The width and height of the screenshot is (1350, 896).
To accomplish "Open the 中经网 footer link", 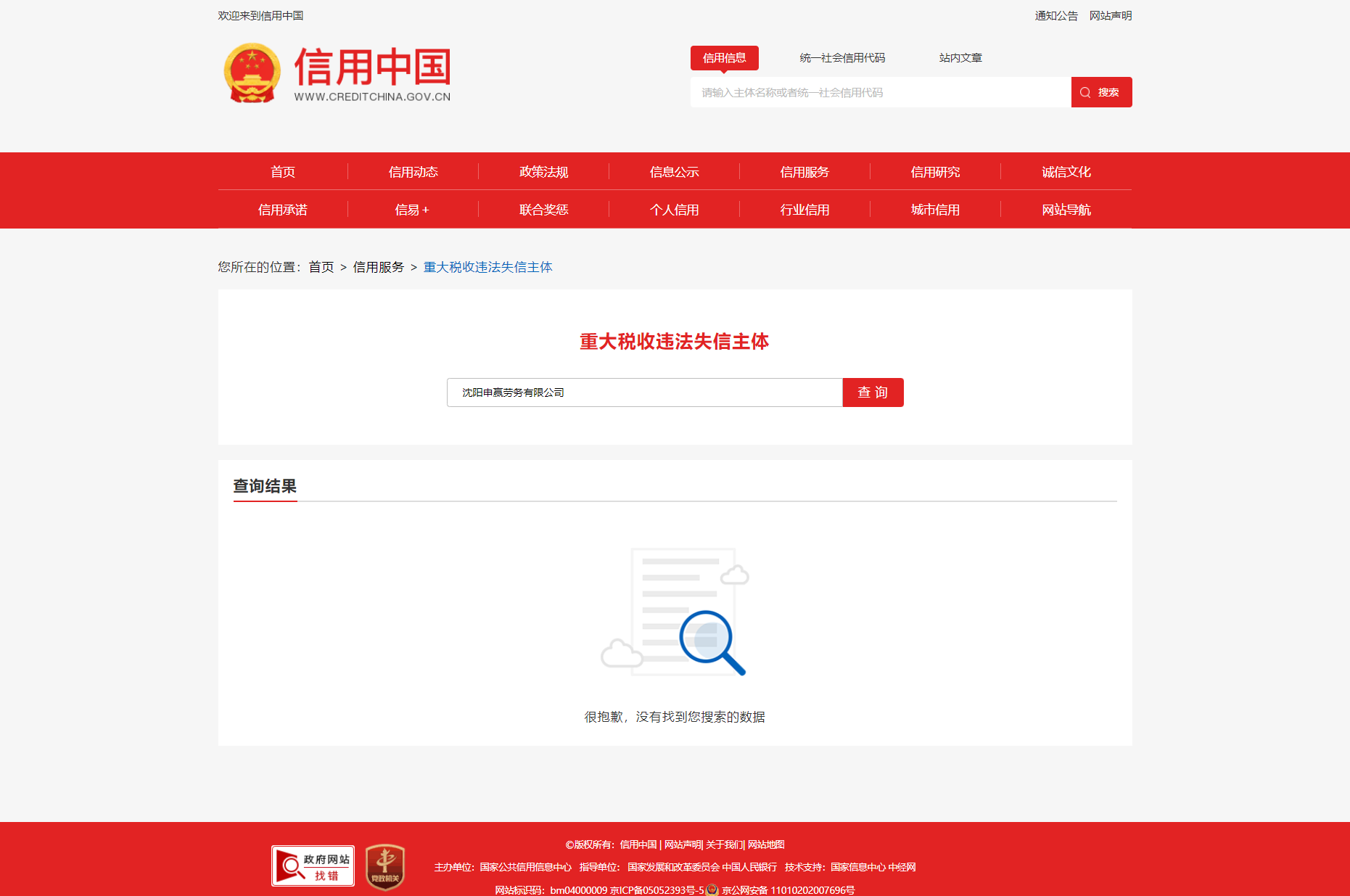I will pyautogui.click(x=902, y=867).
